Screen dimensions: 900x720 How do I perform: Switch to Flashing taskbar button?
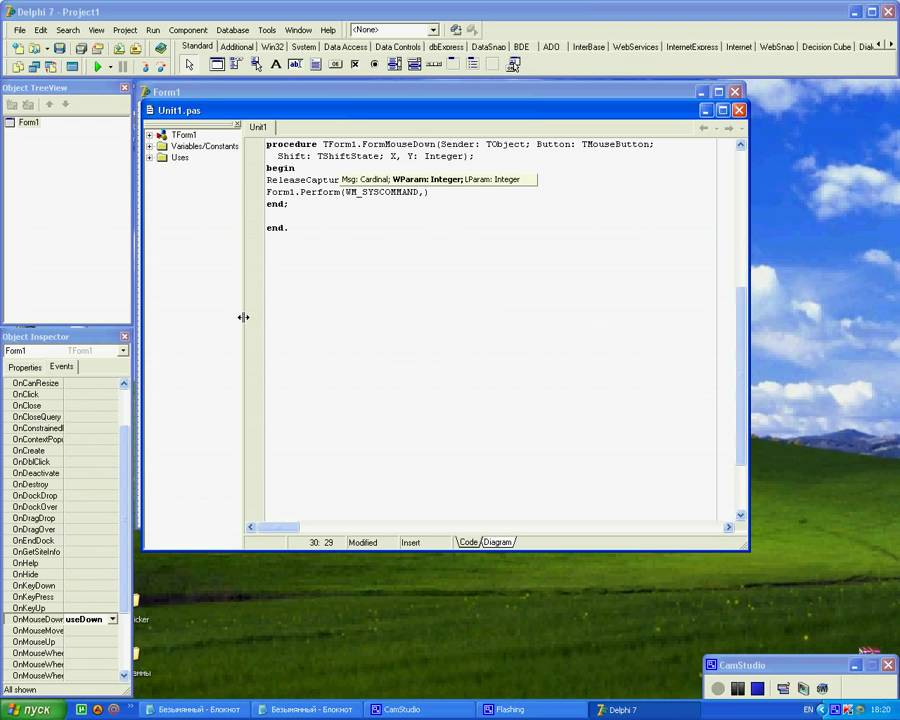pyautogui.click(x=531, y=710)
